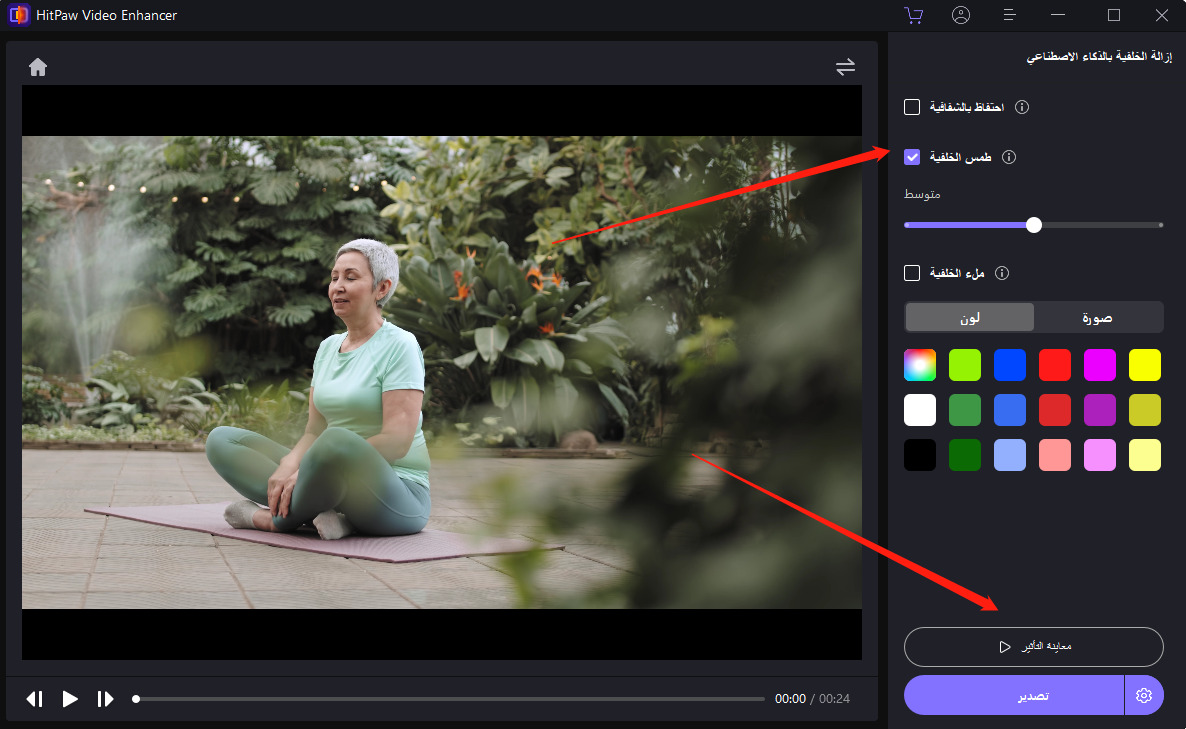Open the user account icon
This screenshot has height=729, width=1186.
[x=961, y=15]
